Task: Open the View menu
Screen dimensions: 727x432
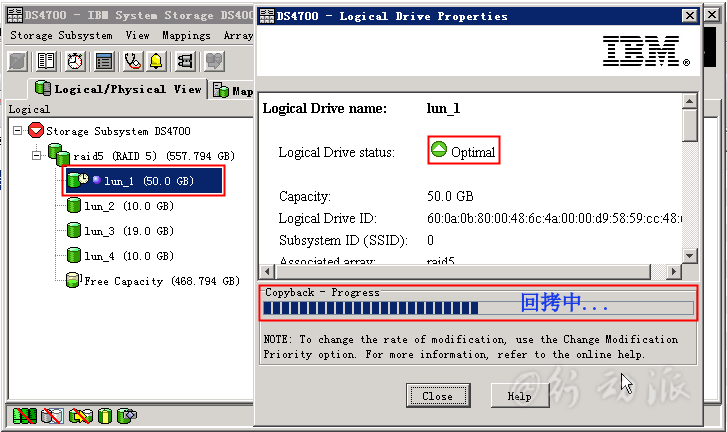Action: [x=137, y=35]
